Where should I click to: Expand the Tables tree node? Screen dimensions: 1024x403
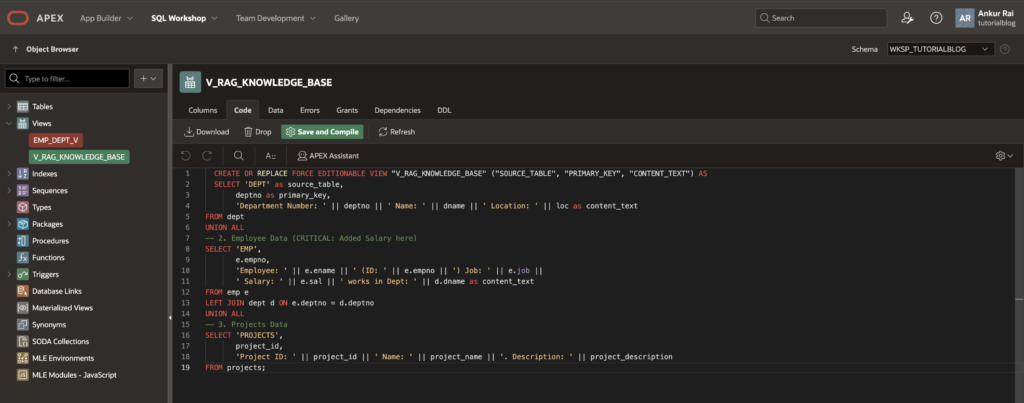[x=10, y=106]
